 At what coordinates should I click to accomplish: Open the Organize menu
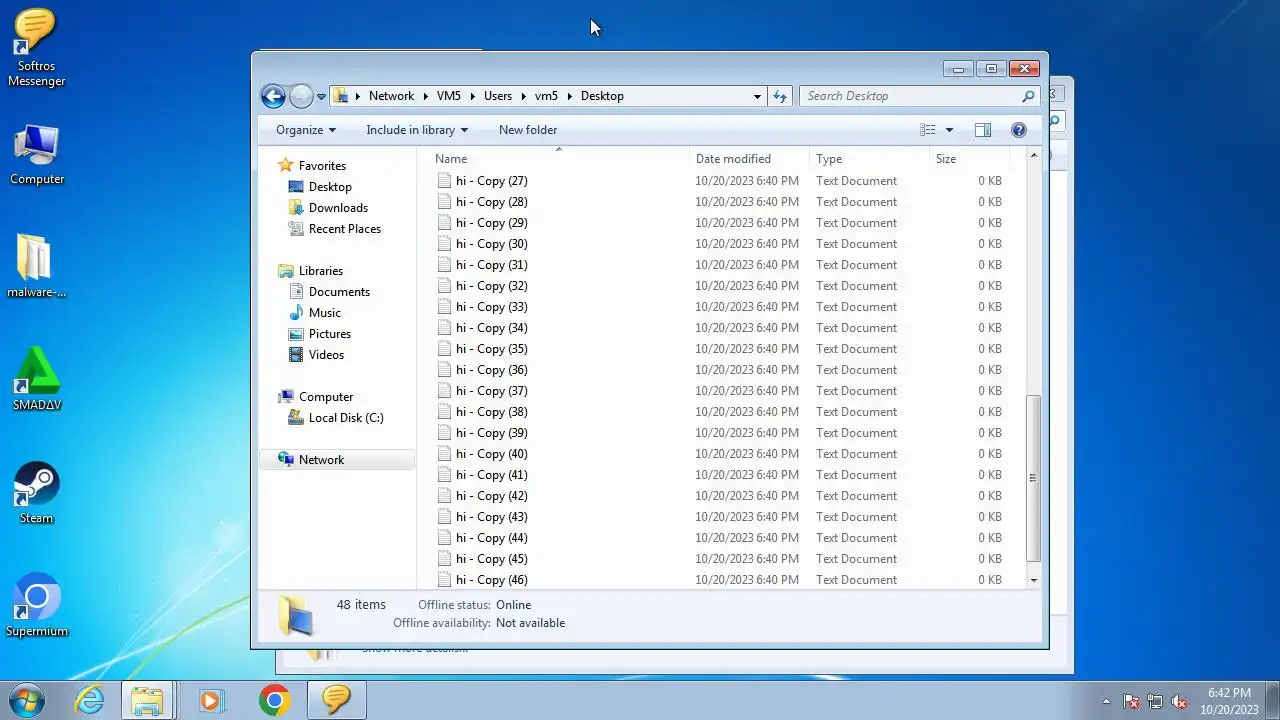pyautogui.click(x=306, y=130)
